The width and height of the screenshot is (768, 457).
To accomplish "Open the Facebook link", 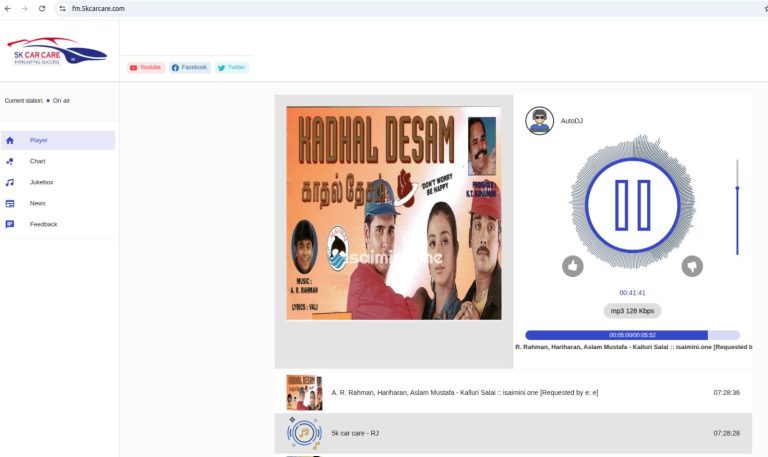I will pos(189,67).
